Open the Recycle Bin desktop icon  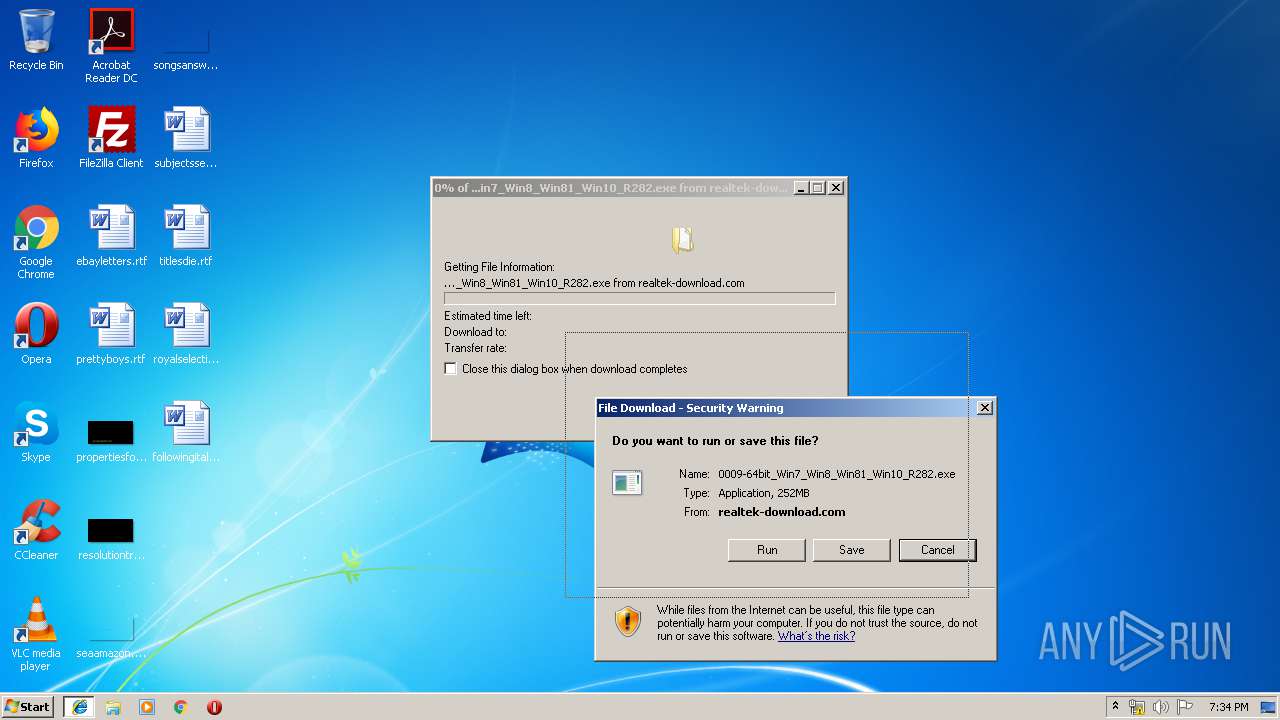tap(36, 41)
